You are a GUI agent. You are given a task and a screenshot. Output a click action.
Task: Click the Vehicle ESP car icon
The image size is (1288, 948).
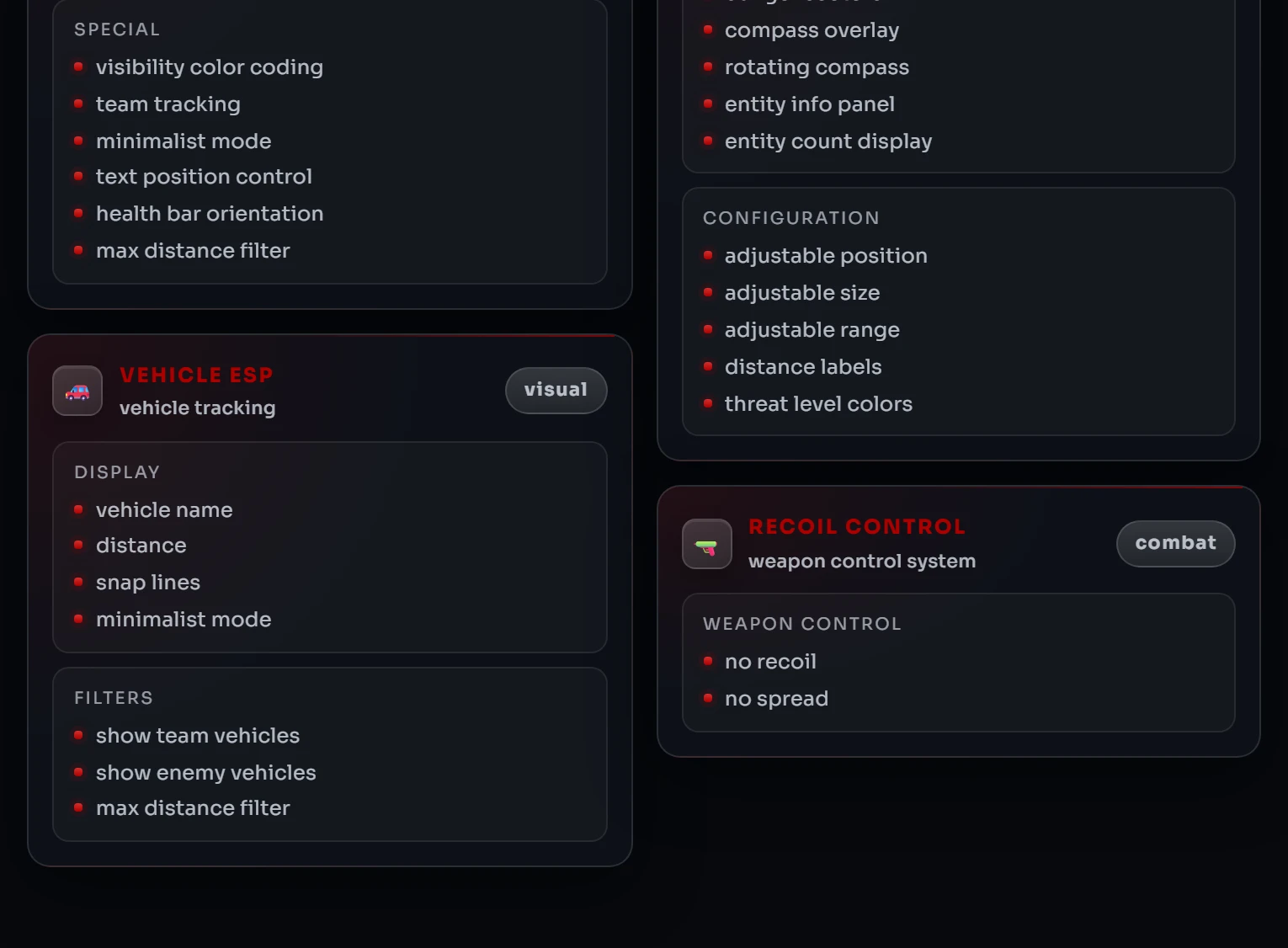[x=77, y=391]
